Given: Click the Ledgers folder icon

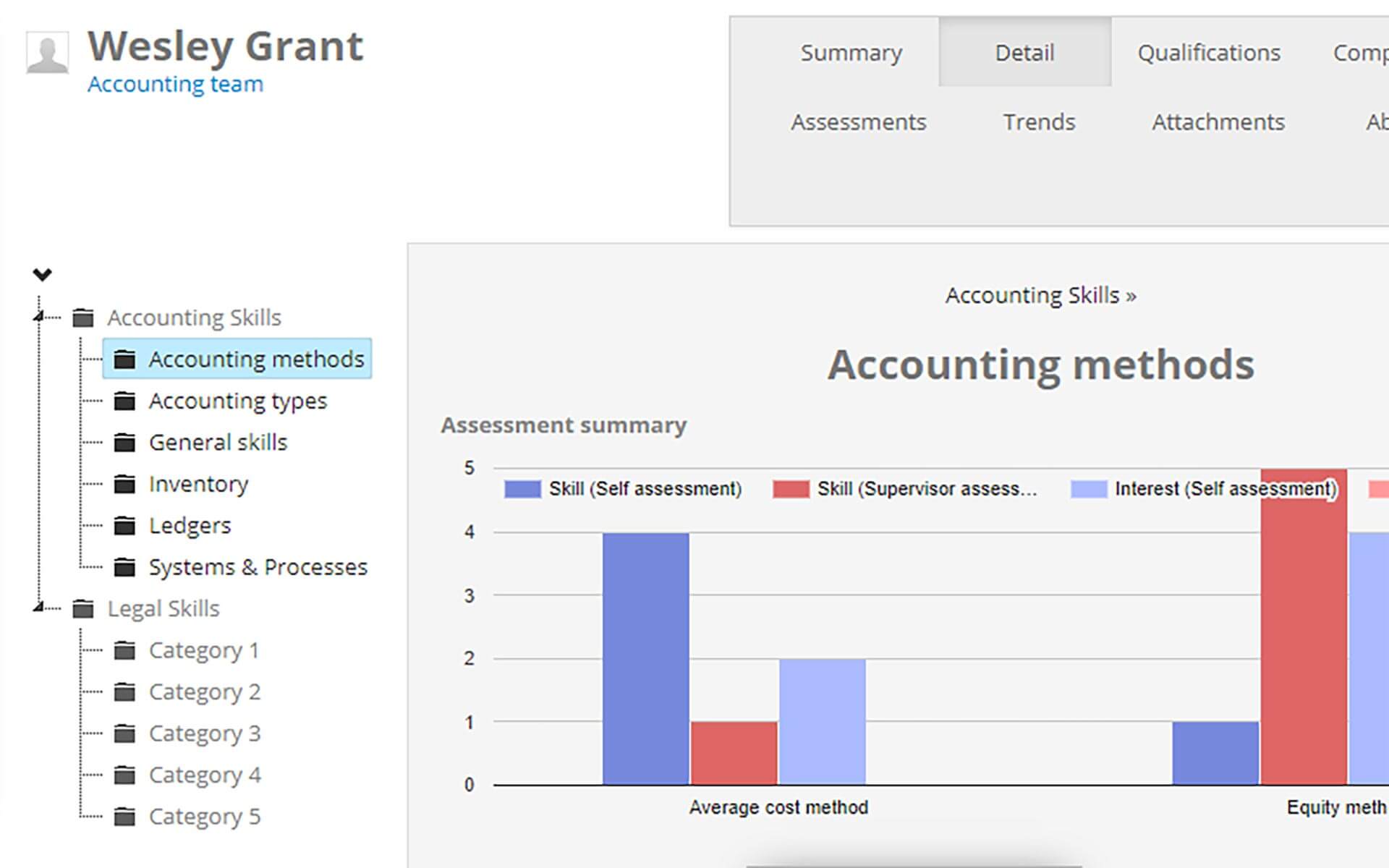Looking at the screenshot, I should [124, 525].
